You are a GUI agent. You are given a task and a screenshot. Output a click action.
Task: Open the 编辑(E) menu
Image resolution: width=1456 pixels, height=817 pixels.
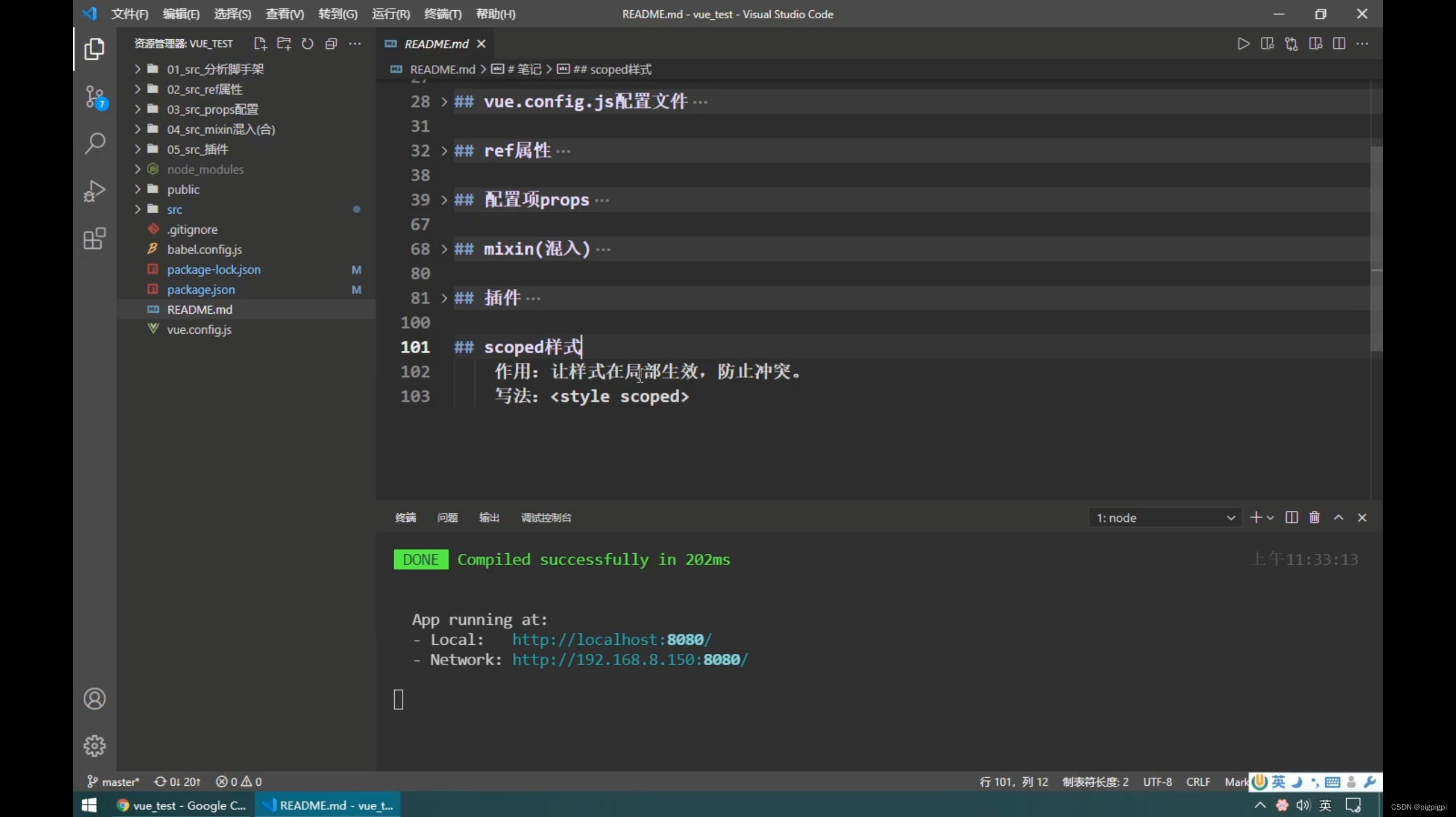(181, 14)
